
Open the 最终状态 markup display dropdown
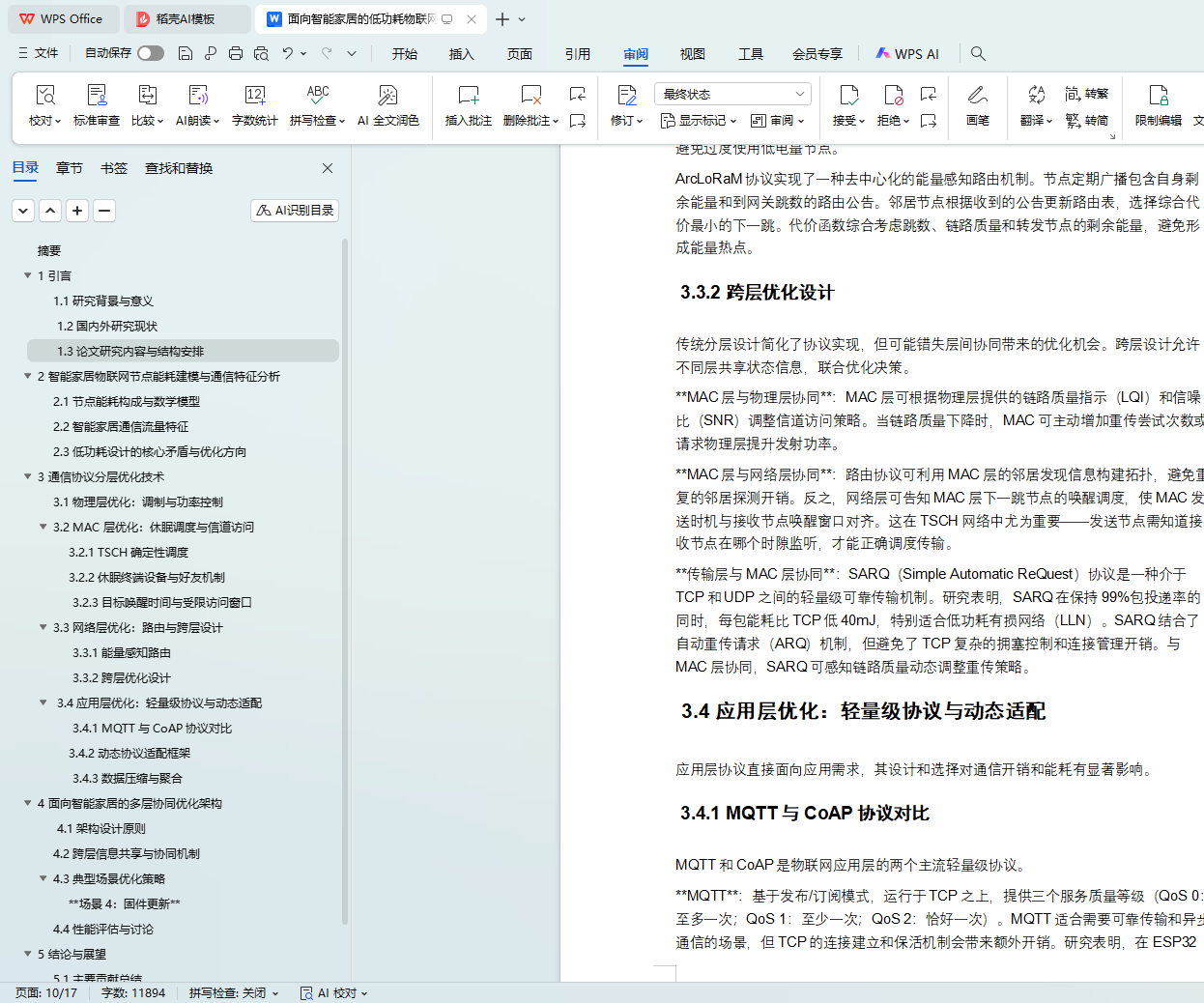(732, 94)
